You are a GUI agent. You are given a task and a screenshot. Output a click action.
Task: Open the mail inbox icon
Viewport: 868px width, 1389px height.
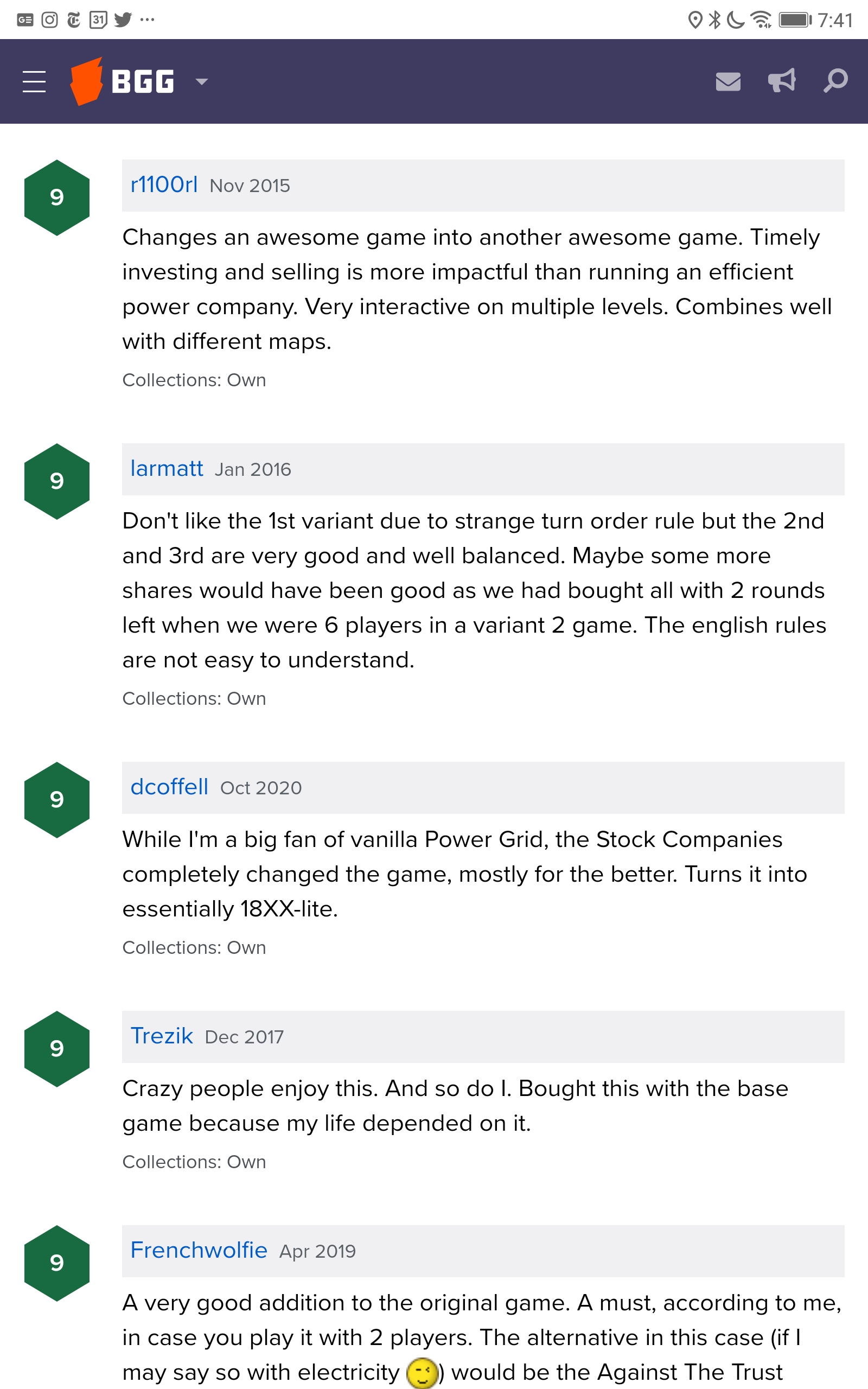(728, 81)
